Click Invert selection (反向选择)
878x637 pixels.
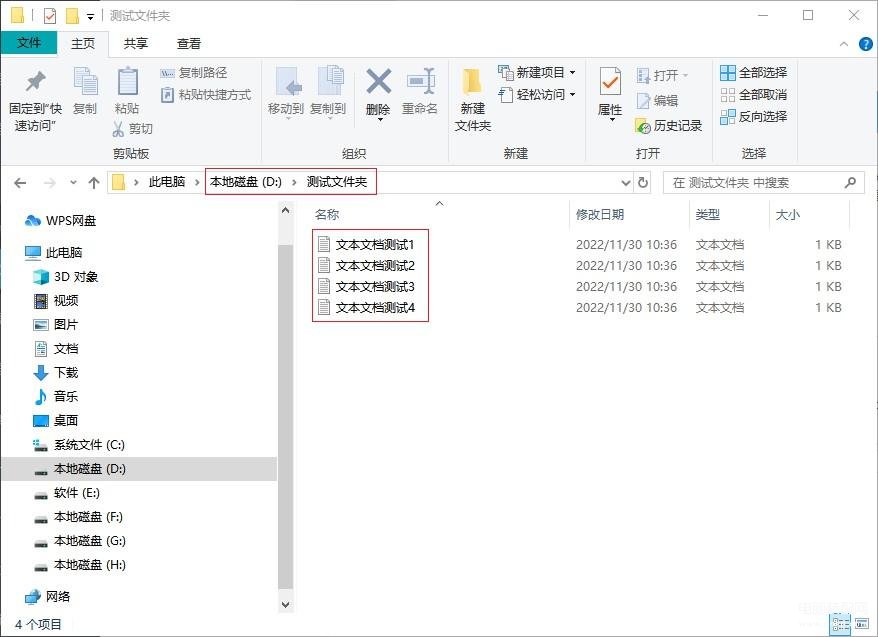pyautogui.click(x=754, y=116)
